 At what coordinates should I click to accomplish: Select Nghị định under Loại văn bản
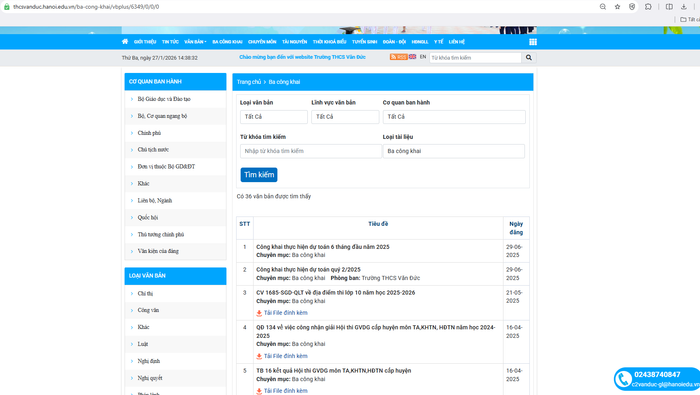[149, 361]
